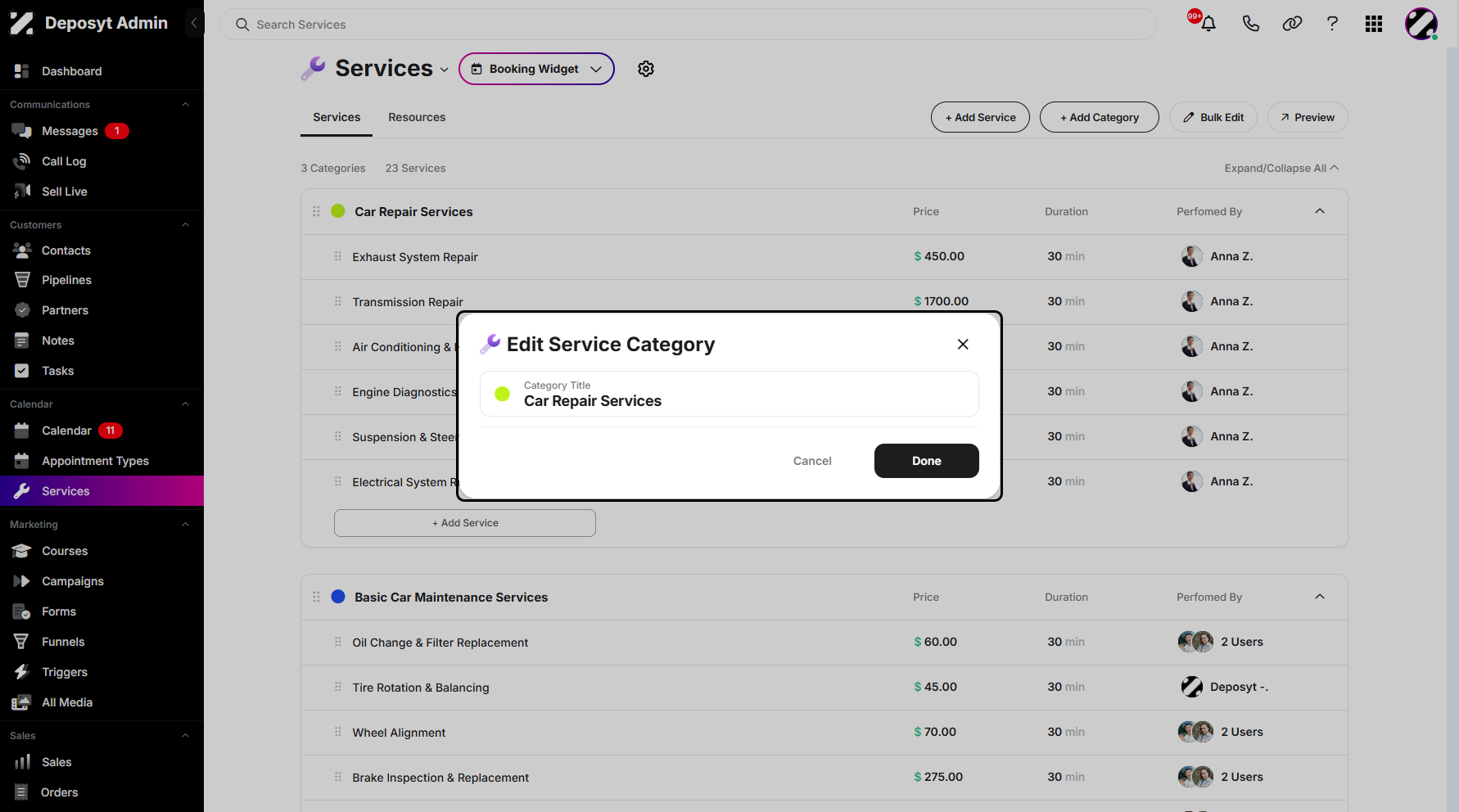Collapse the sidebar with the arrow icon
Image resolution: width=1459 pixels, height=812 pixels.
point(194,23)
